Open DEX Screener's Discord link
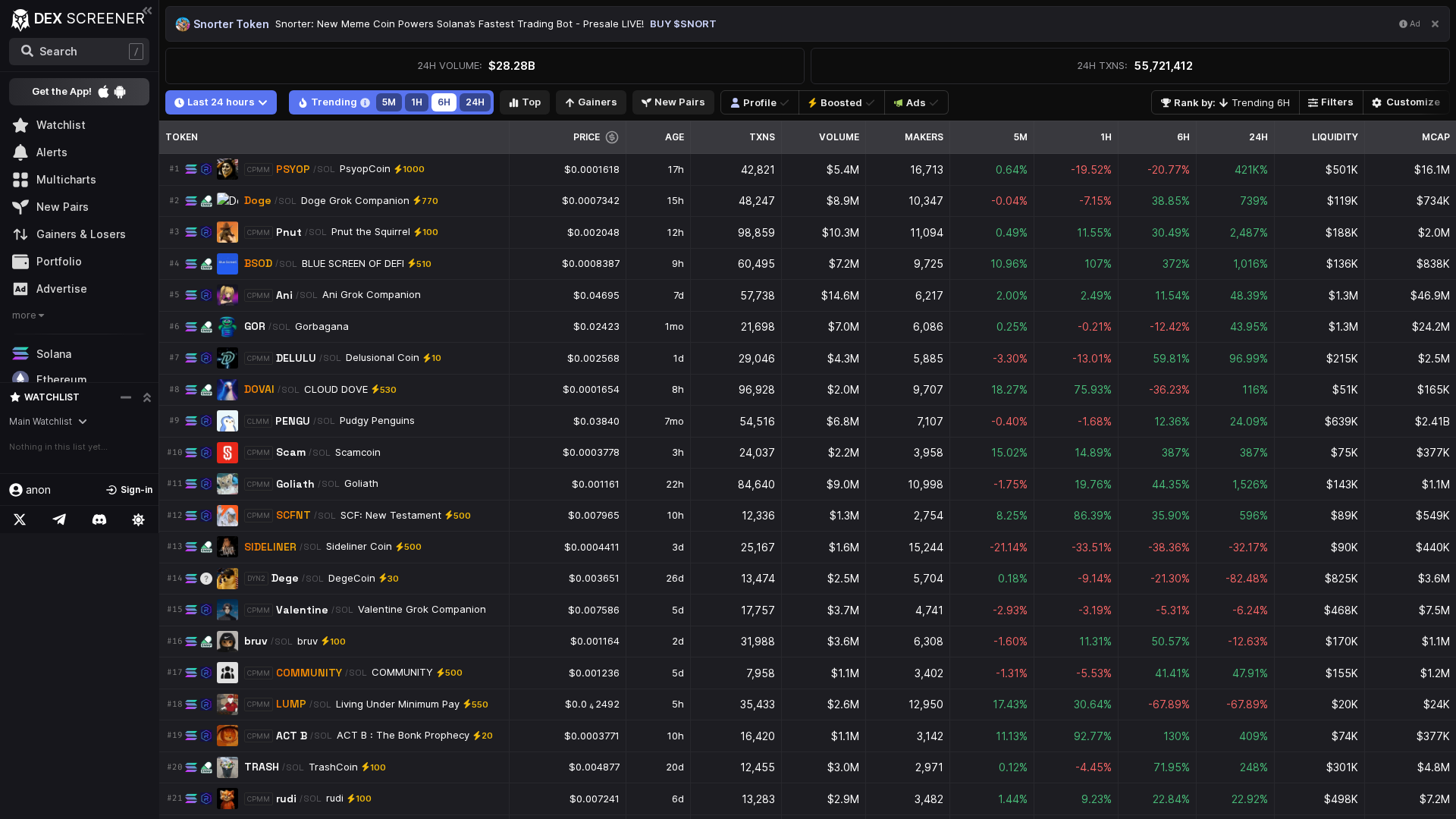The height and width of the screenshot is (819, 1456). [x=99, y=519]
